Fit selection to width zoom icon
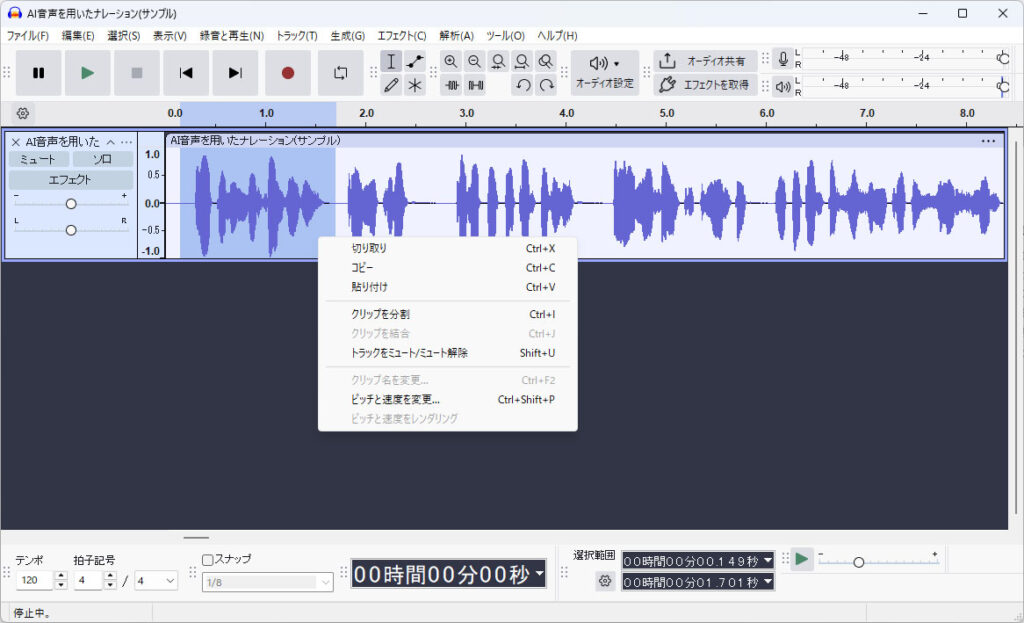The width and height of the screenshot is (1024, 623). 498,61
